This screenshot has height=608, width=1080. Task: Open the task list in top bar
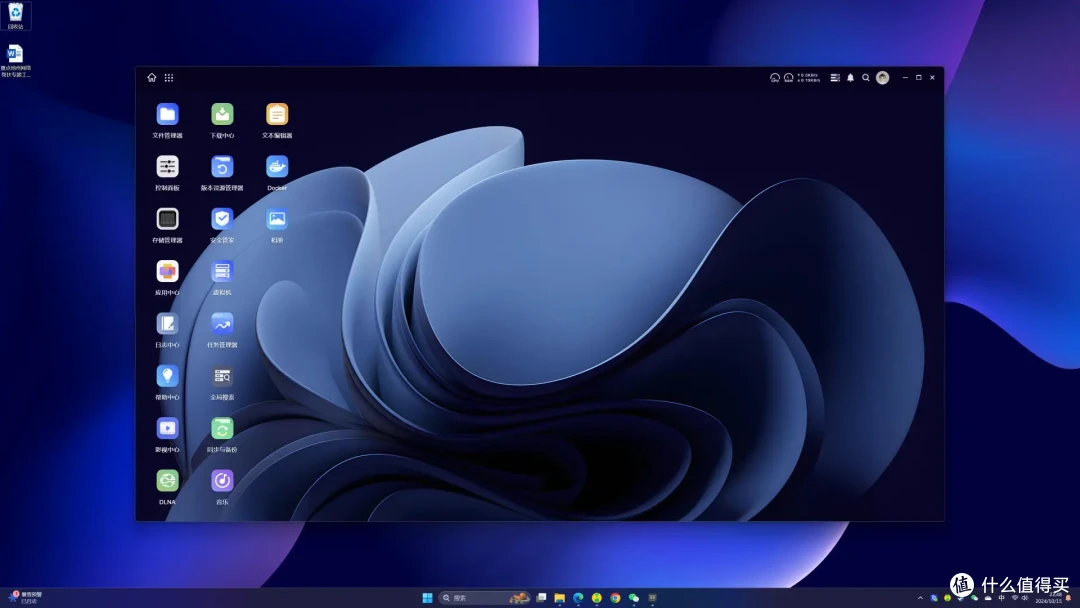coord(835,78)
